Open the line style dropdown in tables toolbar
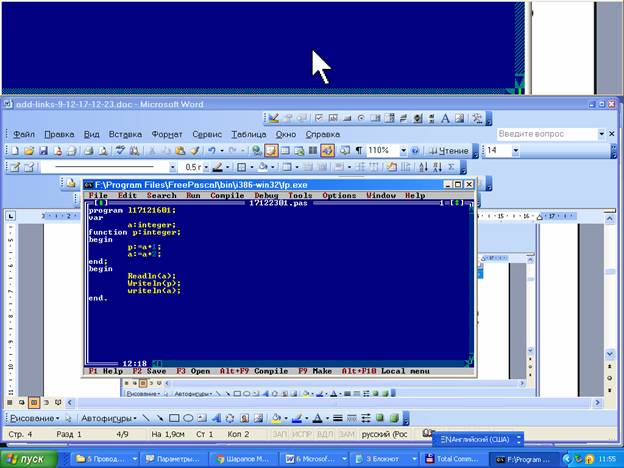Image resolution: width=624 pixels, height=468 pixels. 172,168
